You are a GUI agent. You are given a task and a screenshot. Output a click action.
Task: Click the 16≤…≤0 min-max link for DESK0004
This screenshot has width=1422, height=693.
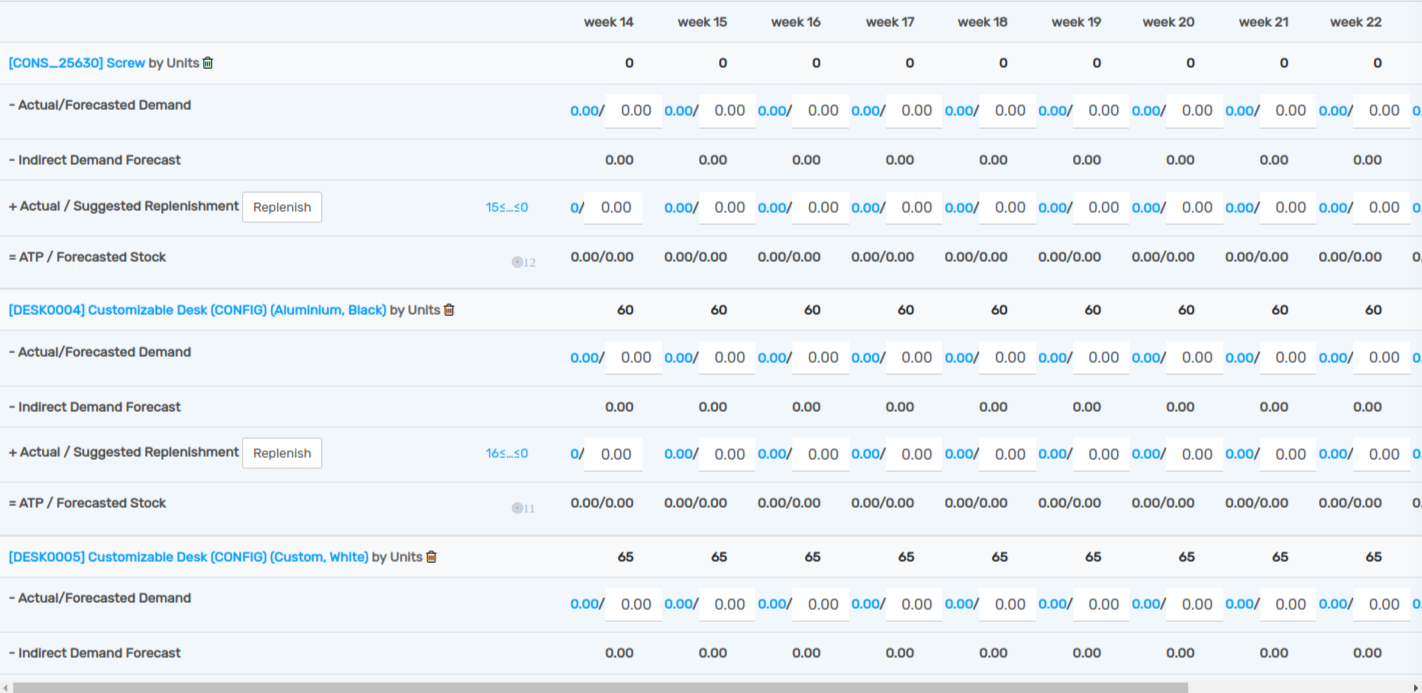pos(506,454)
